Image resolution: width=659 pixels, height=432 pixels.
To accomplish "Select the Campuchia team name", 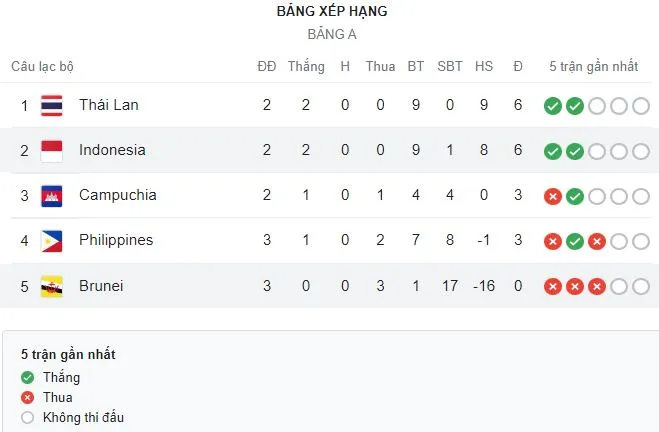I will click(x=117, y=195).
